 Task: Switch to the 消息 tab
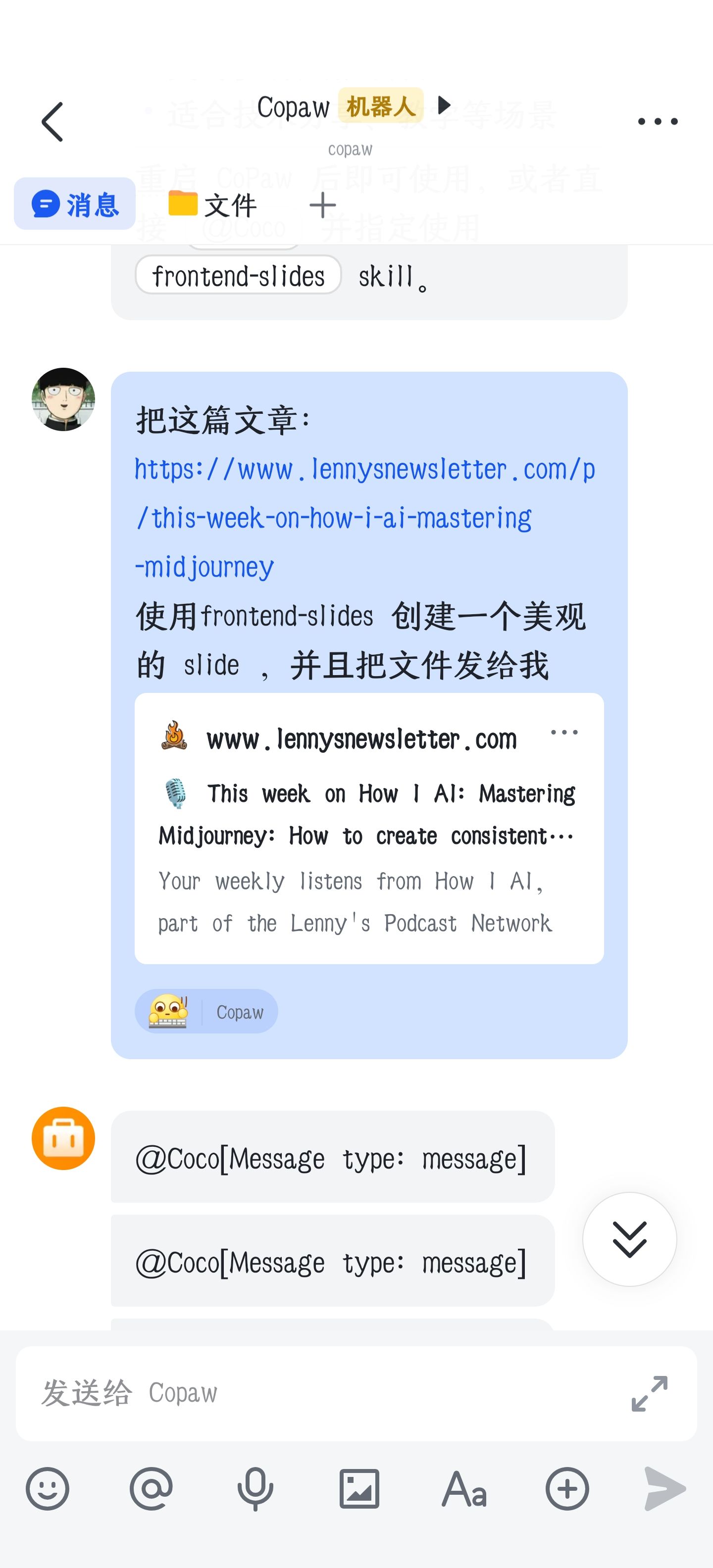pos(75,204)
